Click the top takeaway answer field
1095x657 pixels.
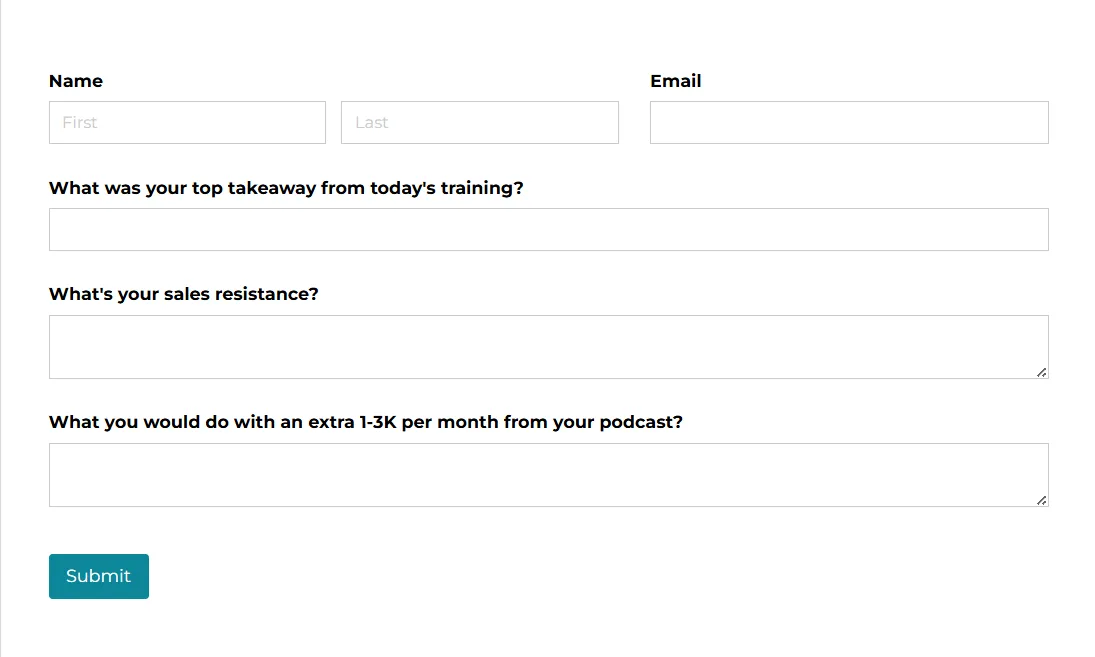(548, 229)
